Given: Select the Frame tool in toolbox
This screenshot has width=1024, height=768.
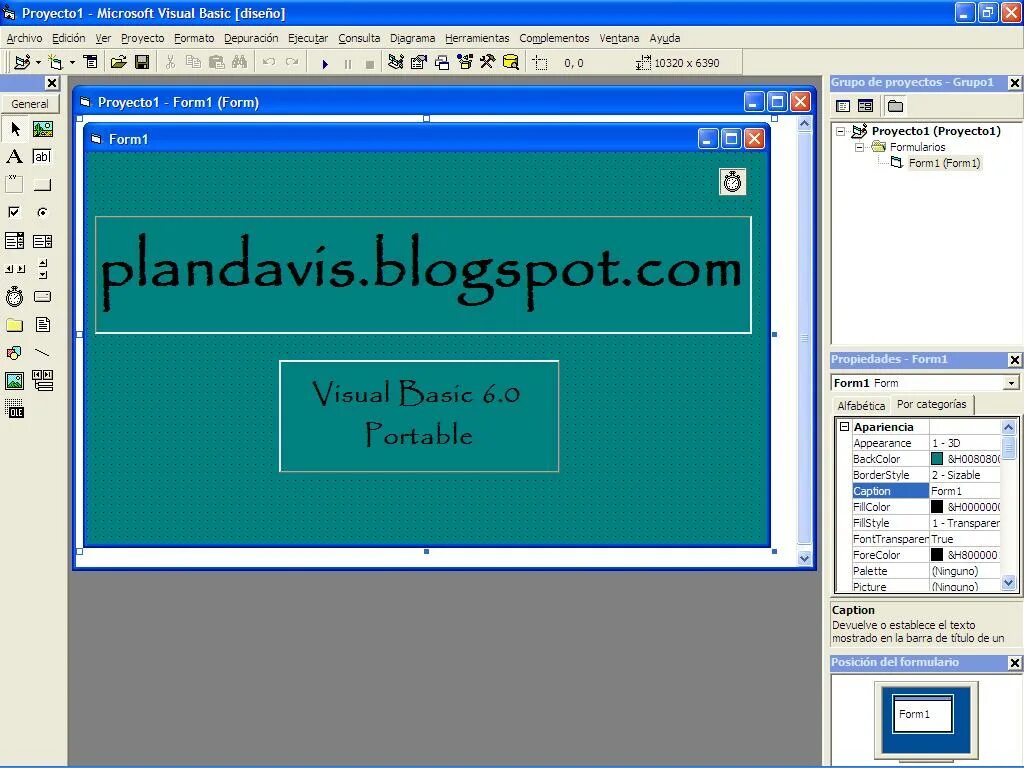Looking at the screenshot, I should [15, 184].
